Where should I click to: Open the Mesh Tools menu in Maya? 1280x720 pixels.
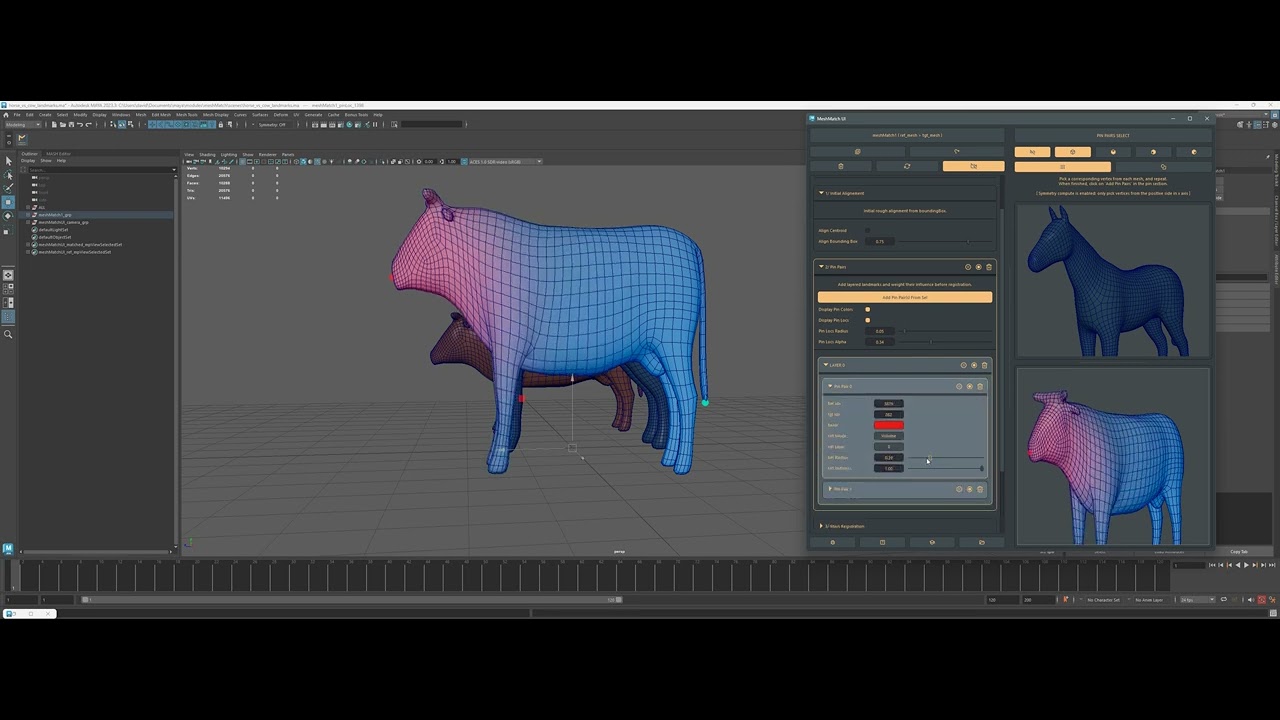[x=187, y=115]
